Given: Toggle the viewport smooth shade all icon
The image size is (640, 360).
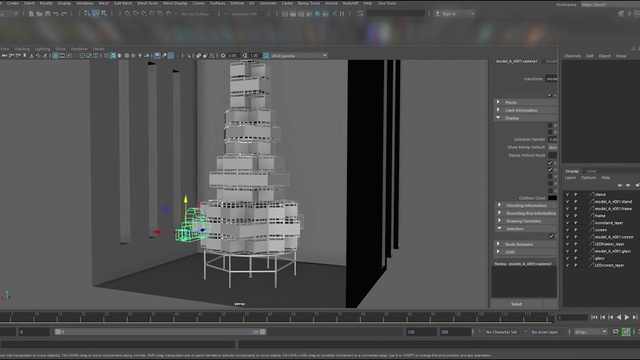Looking at the screenshot, I should (x=113, y=56).
